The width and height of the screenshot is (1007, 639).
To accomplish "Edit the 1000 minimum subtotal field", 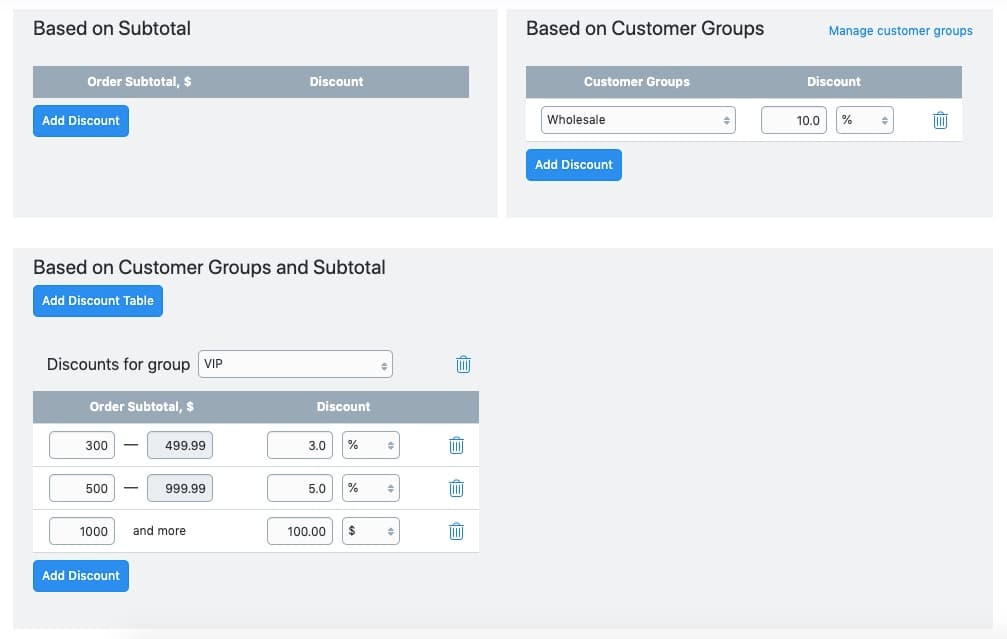I will 82,531.
